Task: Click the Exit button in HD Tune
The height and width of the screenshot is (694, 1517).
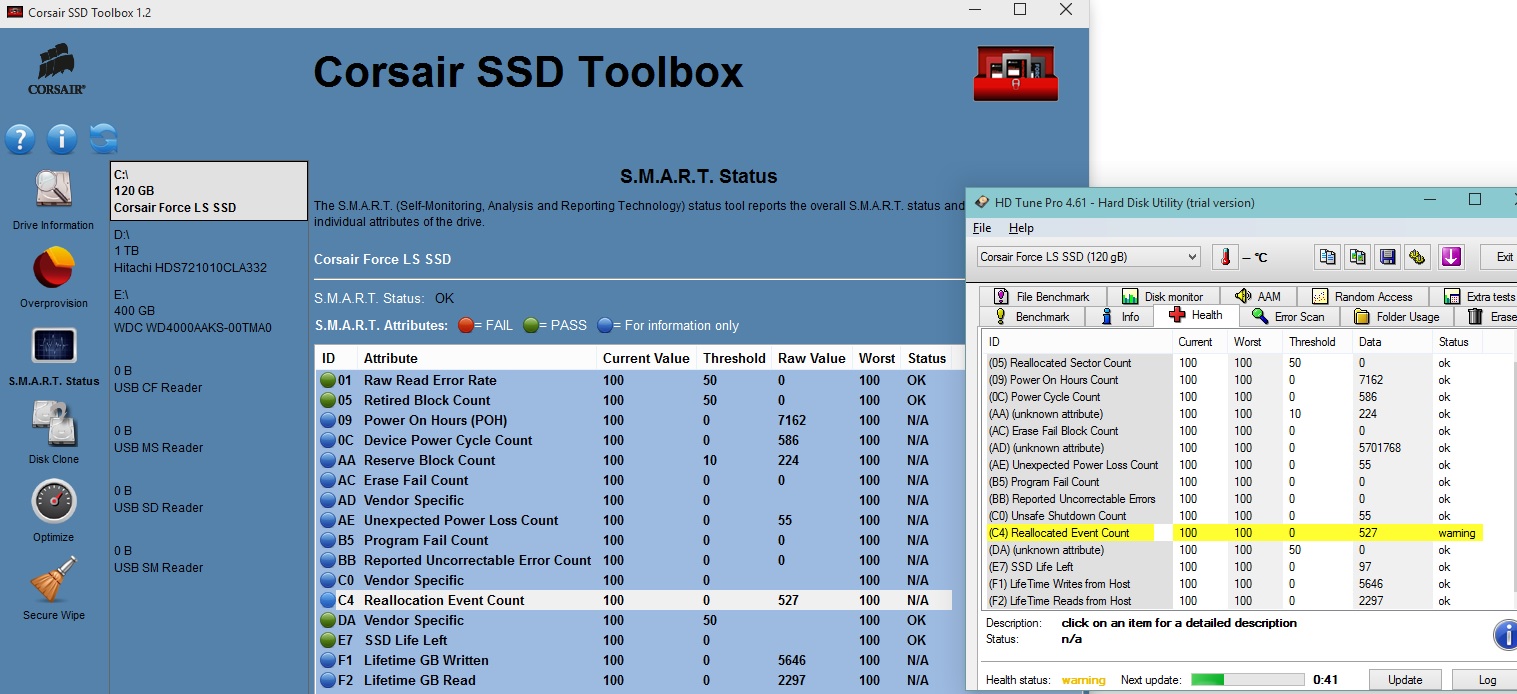Action: click(1501, 257)
